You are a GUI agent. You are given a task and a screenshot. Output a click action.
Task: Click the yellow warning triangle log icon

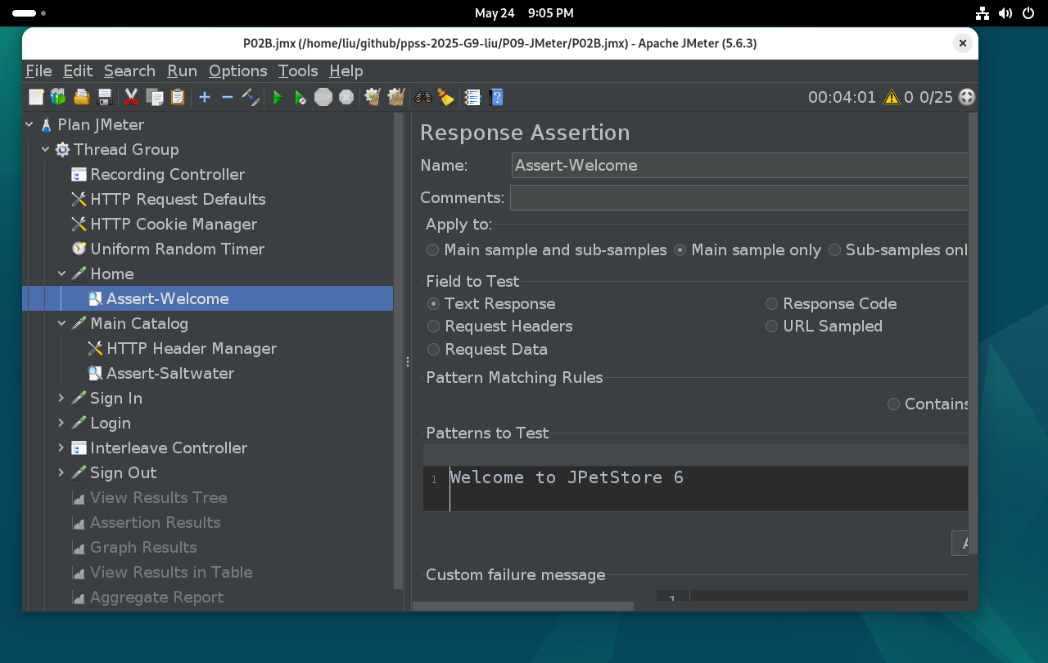coord(892,98)
